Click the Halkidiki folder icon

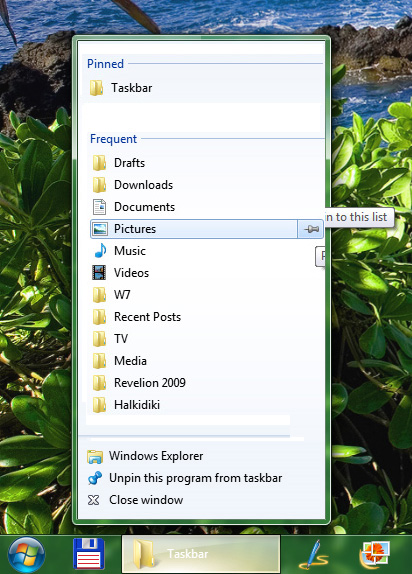pyautogui.click(x=99, y=405)
